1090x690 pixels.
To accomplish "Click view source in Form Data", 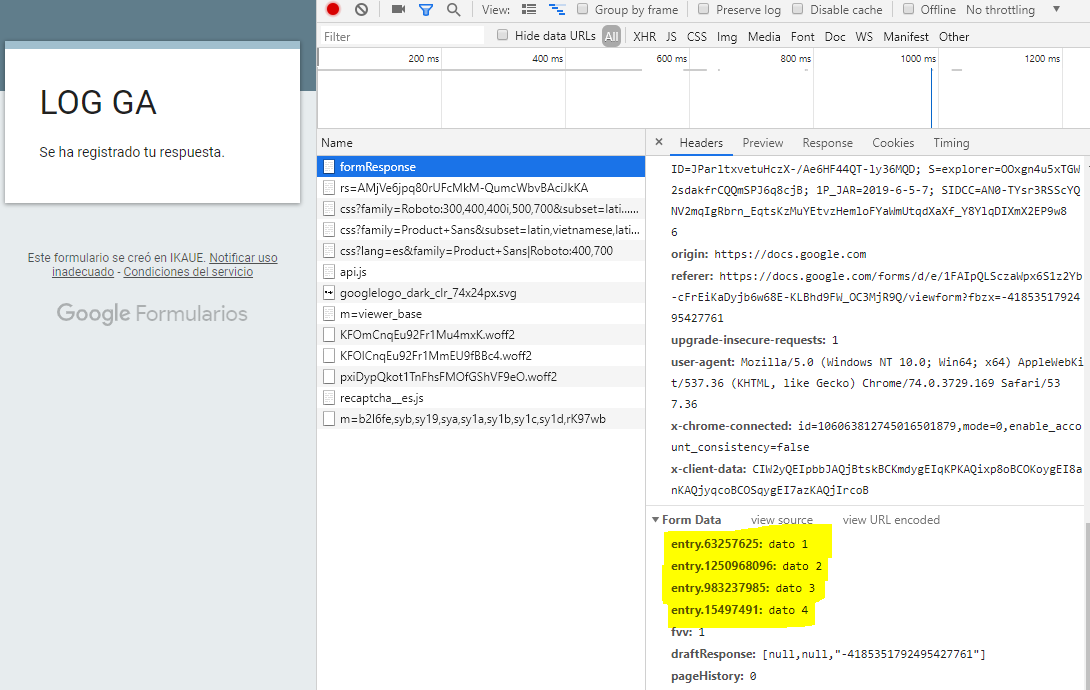I will [x=781, y=520].
